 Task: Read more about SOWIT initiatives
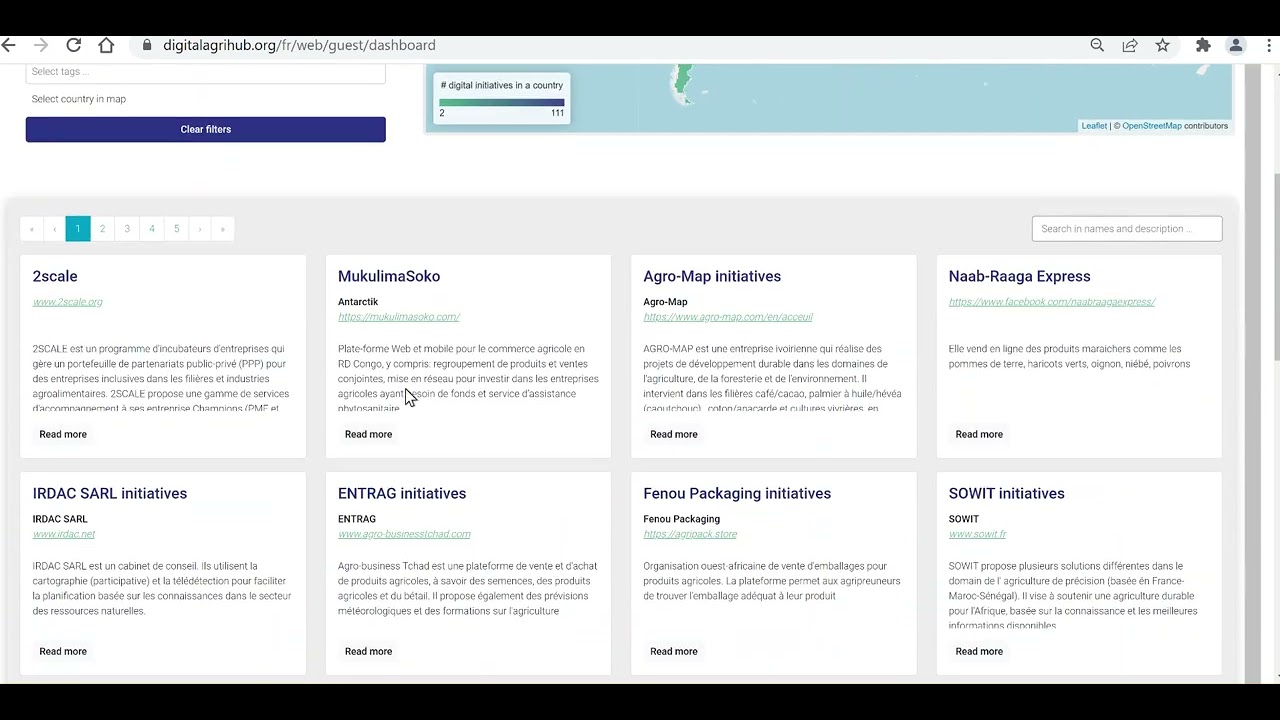coord(979,651)
